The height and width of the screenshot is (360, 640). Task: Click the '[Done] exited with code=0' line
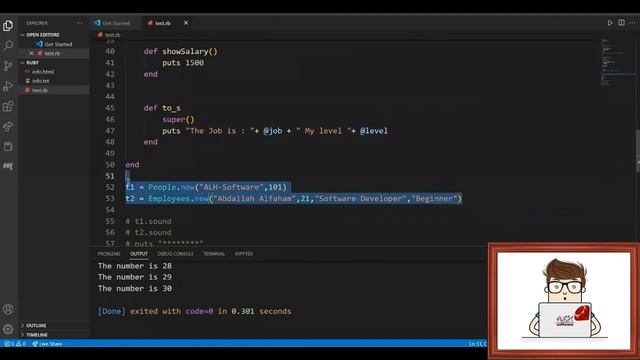tap(195, 311)
